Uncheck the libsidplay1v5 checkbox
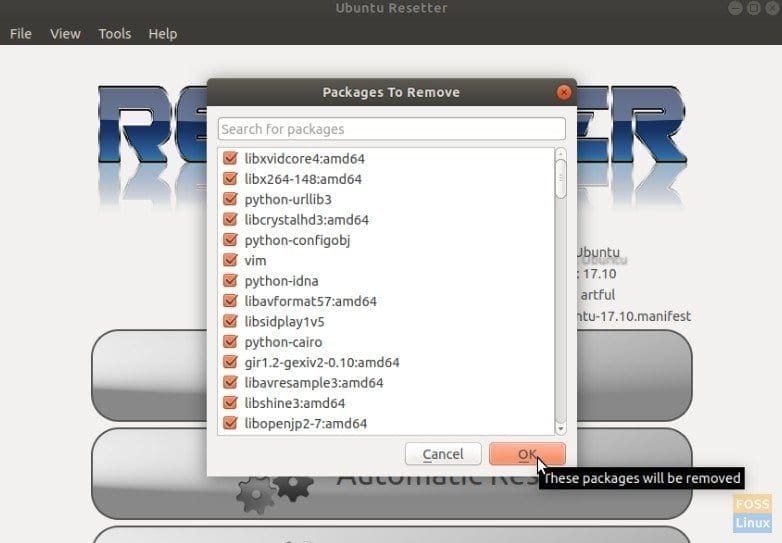The image size is (782, 543). click(230, 321)
